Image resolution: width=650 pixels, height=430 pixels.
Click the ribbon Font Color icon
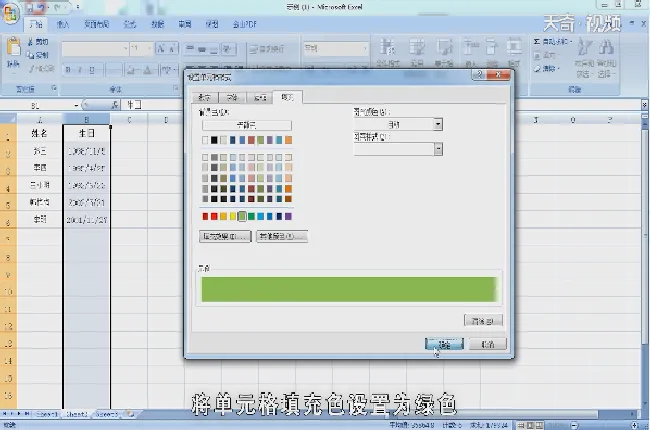[x=148, y=70]
